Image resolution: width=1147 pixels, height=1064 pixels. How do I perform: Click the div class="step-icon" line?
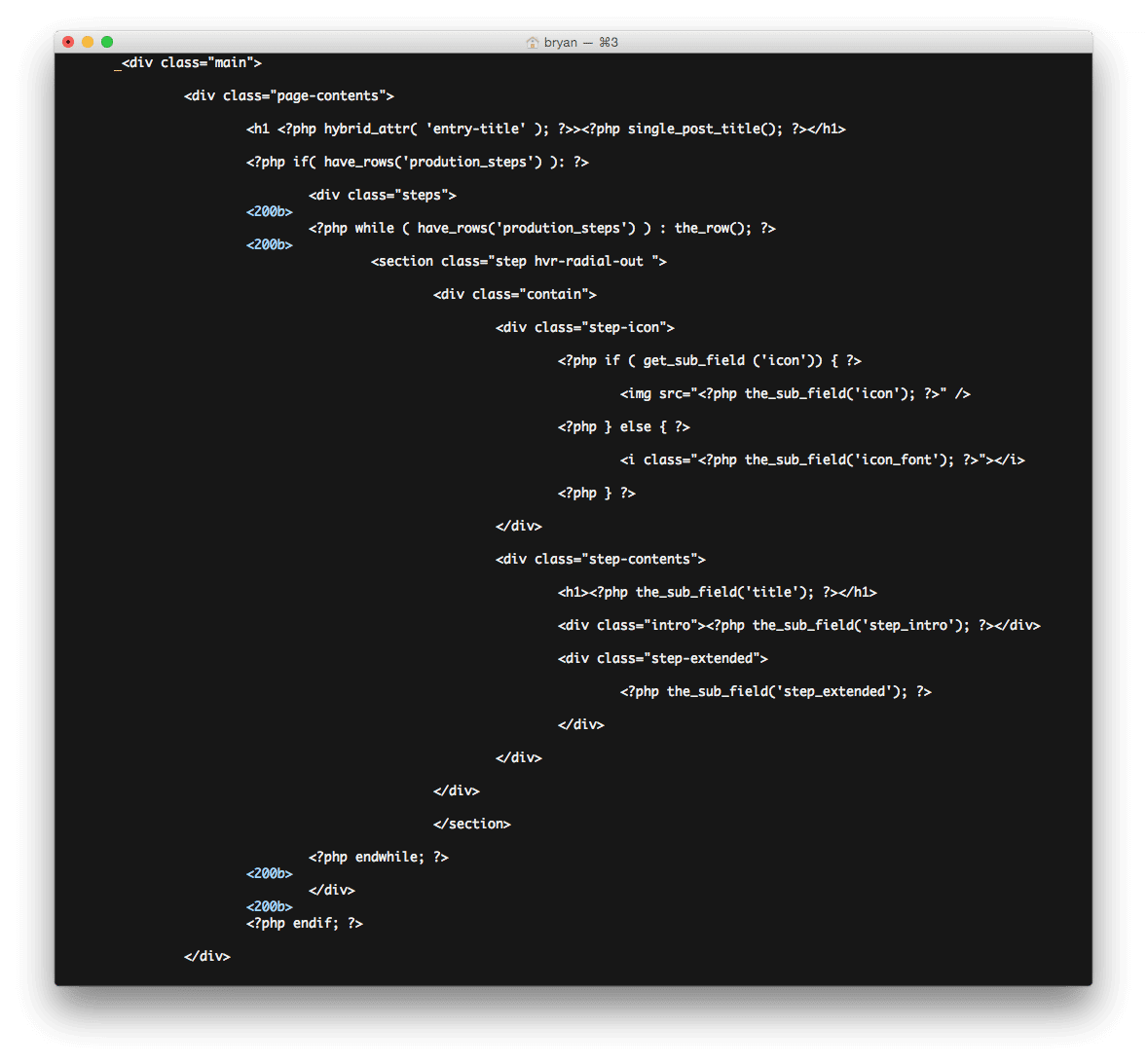[584, 327]
